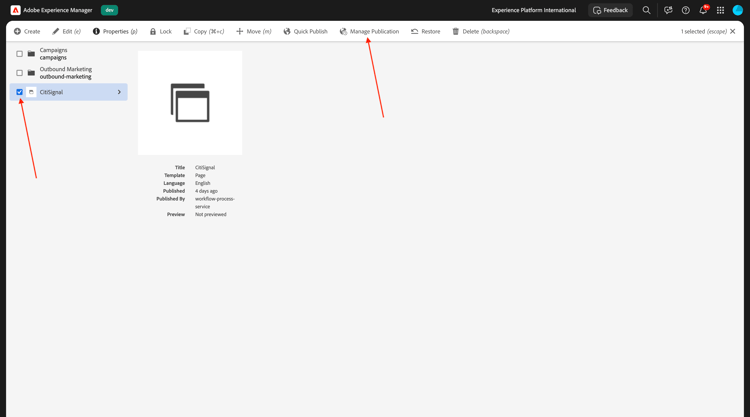Screen dimensions: 750x417
Task: Click the Properties (p) label
Action: coord(120,31)
